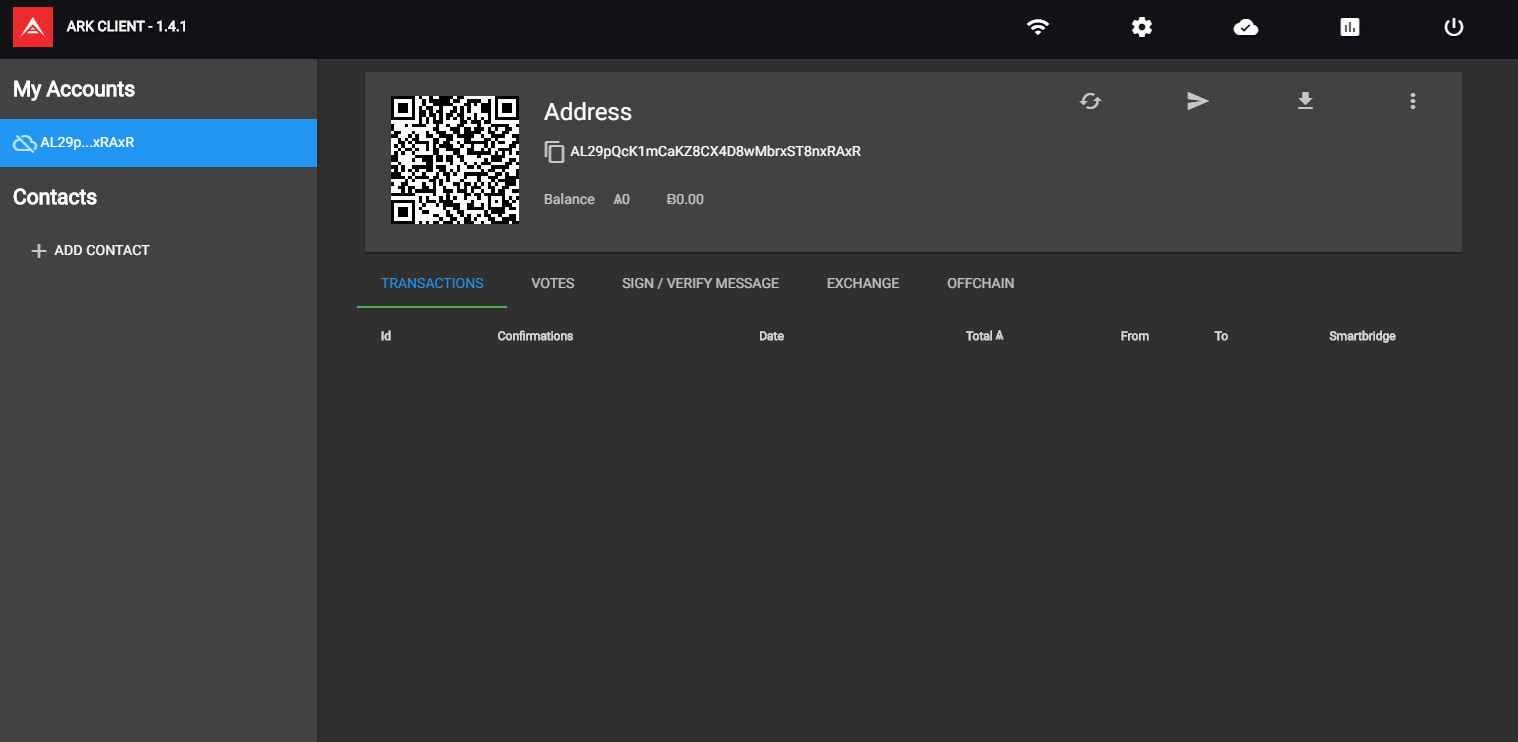1518x742 pixels.
Task: Switch to the VOTES tab
Action: pyautogui.click(x=553, y=283)
